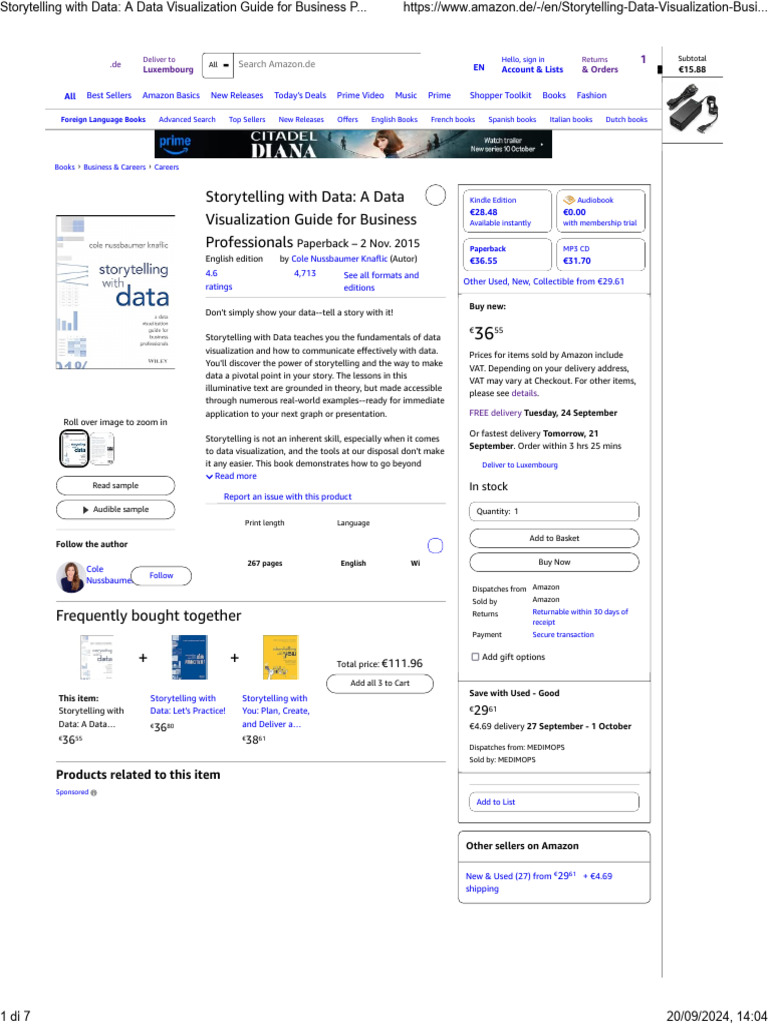Click the Sponsored info icon
Screen dimensions: 768x1024
(93, 793)
